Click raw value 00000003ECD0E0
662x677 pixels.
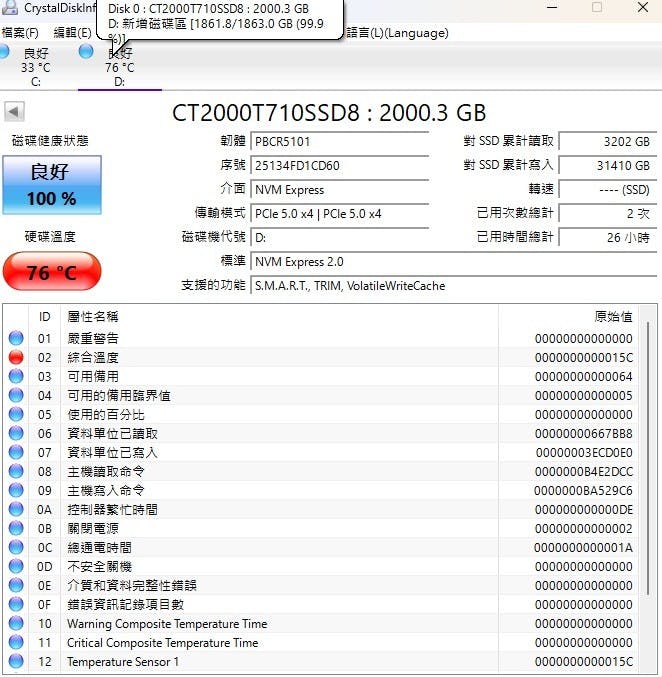[584, 452]
